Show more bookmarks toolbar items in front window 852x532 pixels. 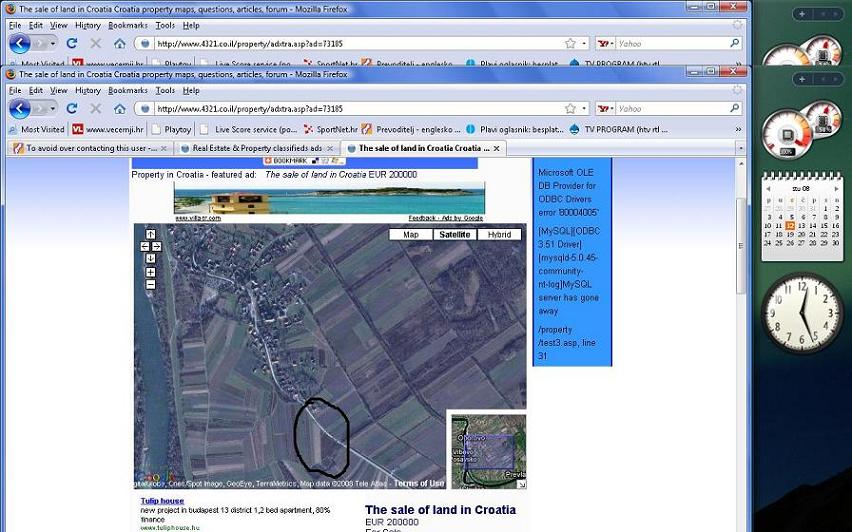tap(738, 129)
